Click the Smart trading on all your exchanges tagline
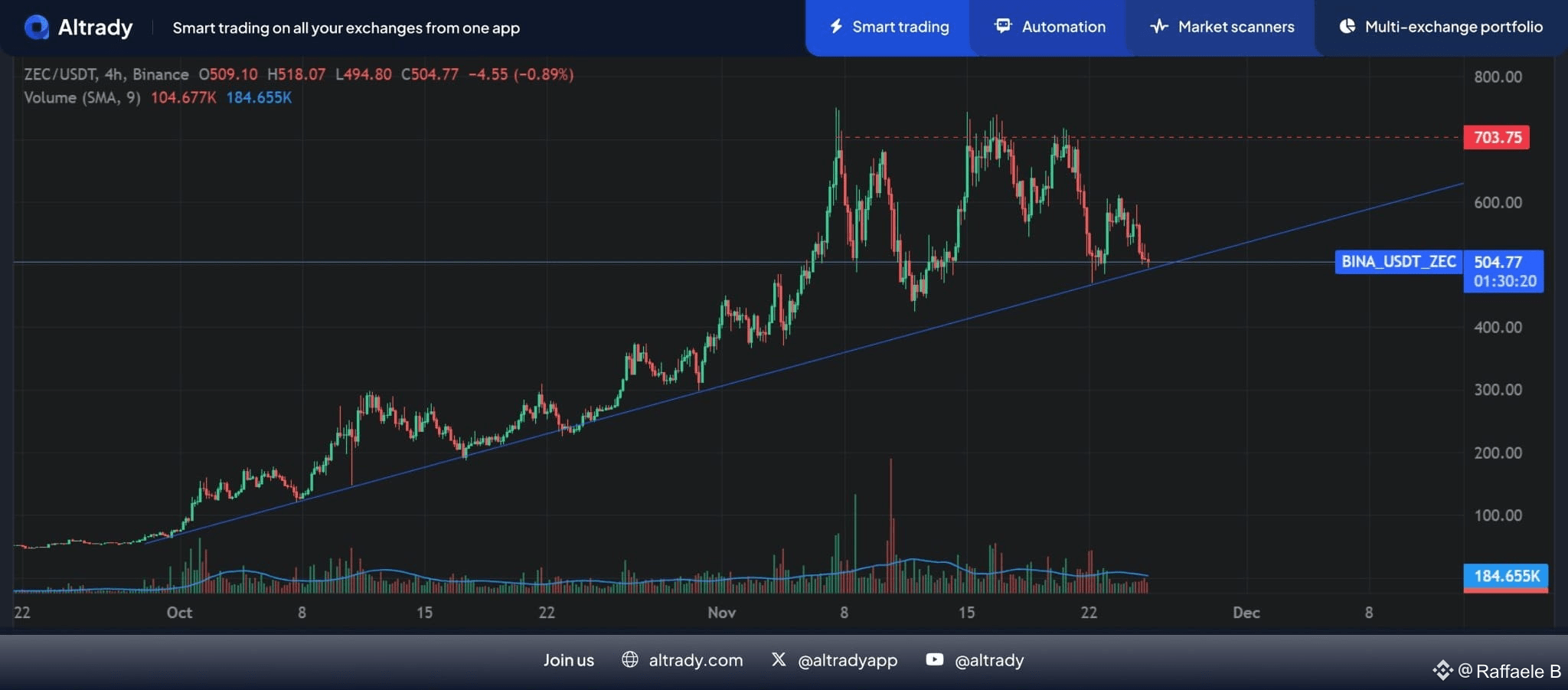1568x690 pixels. tap(346, 28)
